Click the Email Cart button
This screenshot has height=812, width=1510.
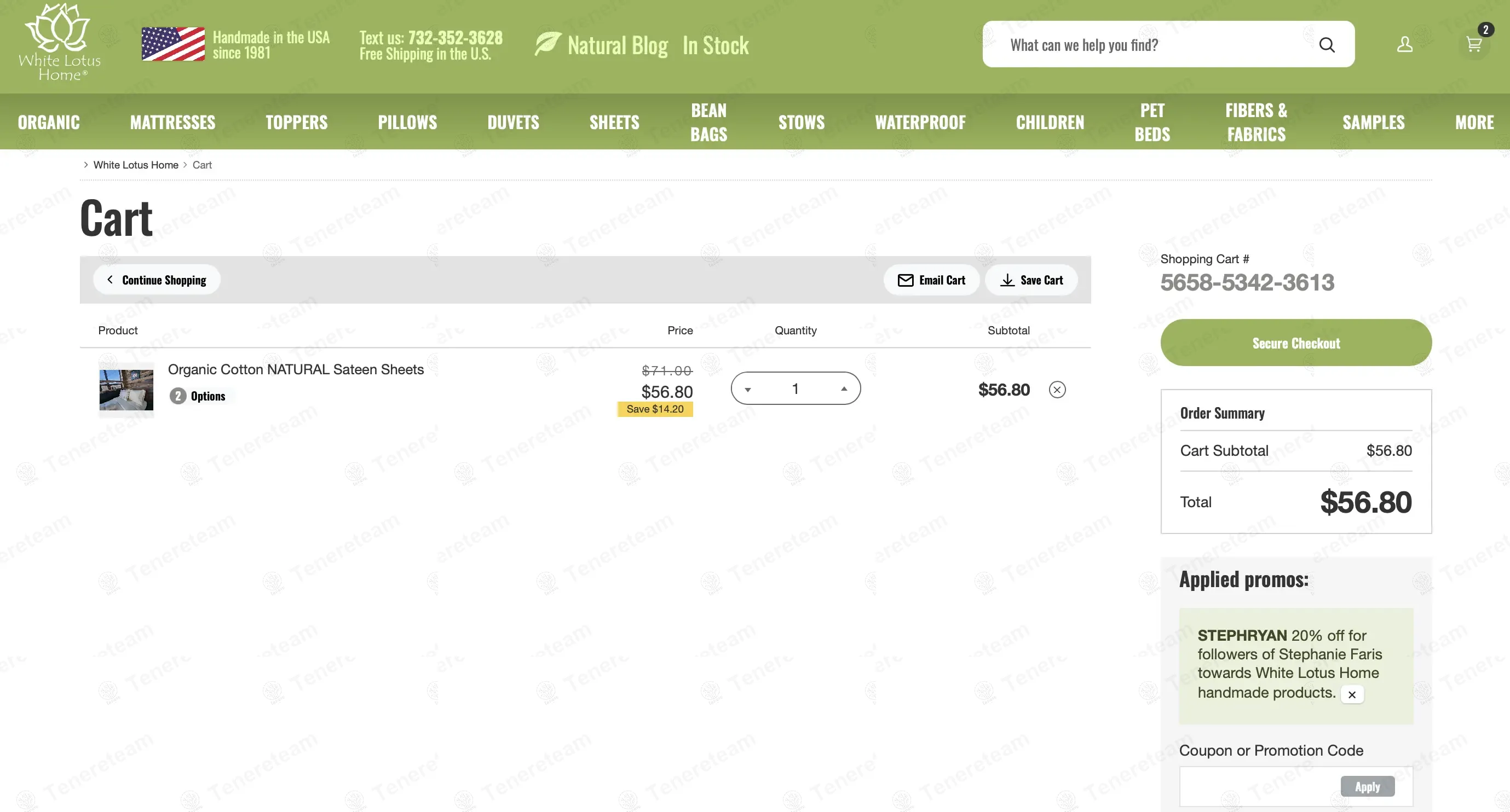[931, 280]
